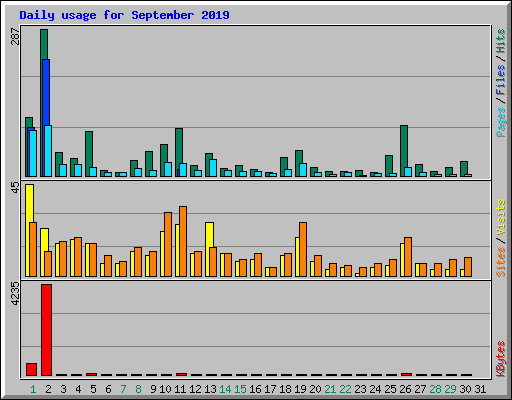Click day label '19' on the x-axis
The image size is (512, 400).
pyautogui.click(x=300, y=389)
